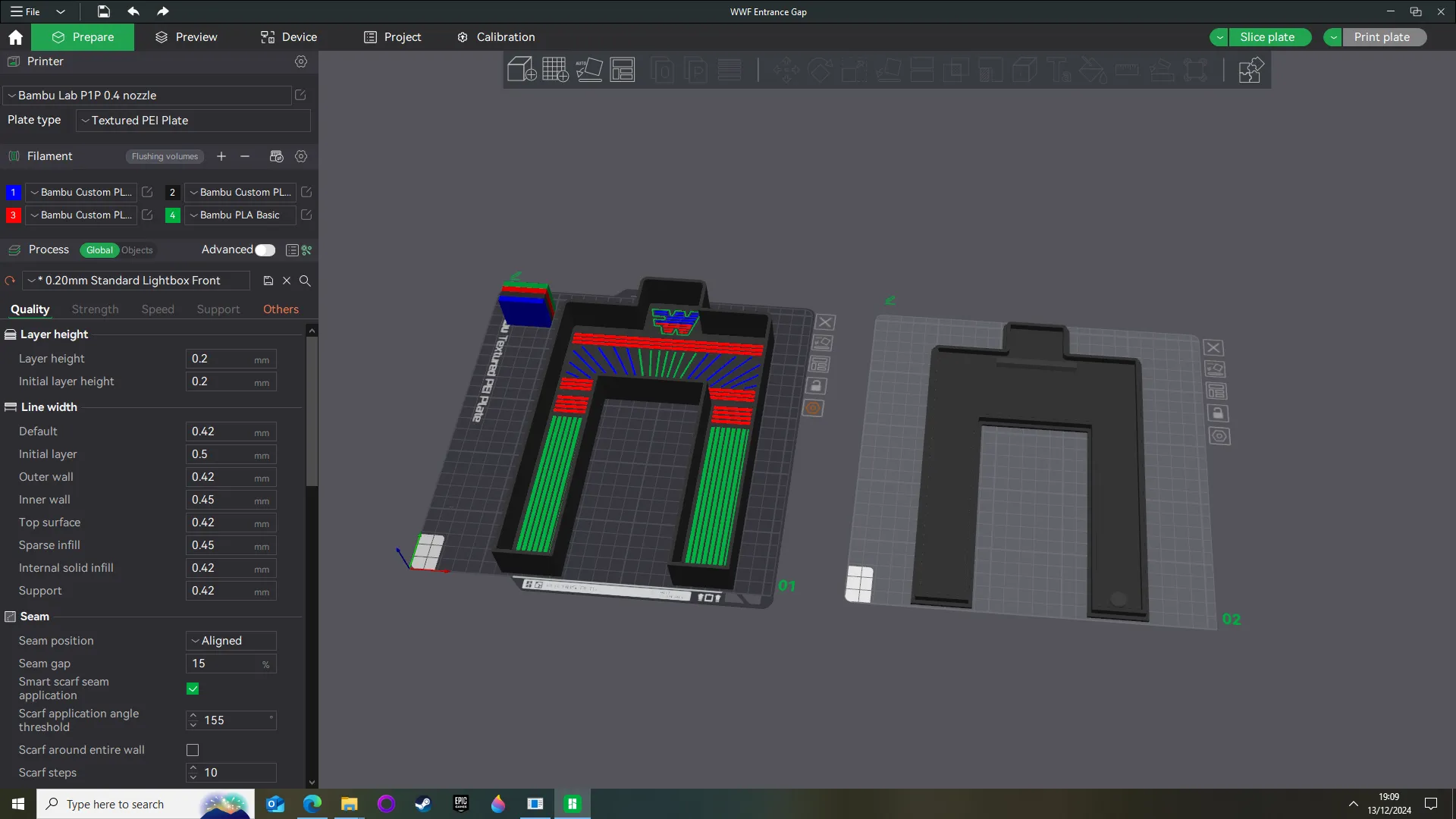Image resolution: width=1456 pixels, height=819 pixels.
Task: Click the Add model cube icon
Action: tap(522, 70)
